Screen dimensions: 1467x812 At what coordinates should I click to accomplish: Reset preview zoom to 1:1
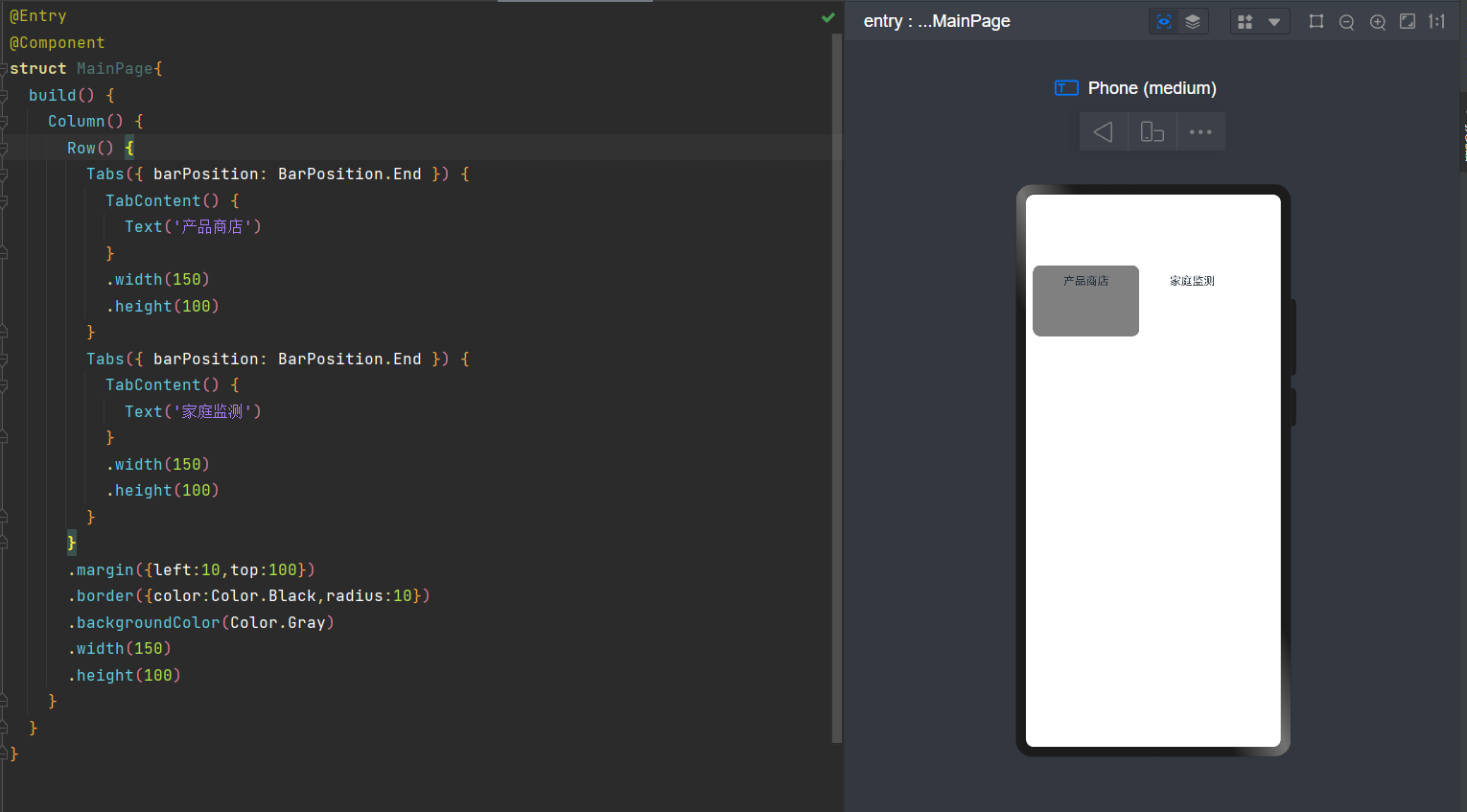(x=1436, y=22)
